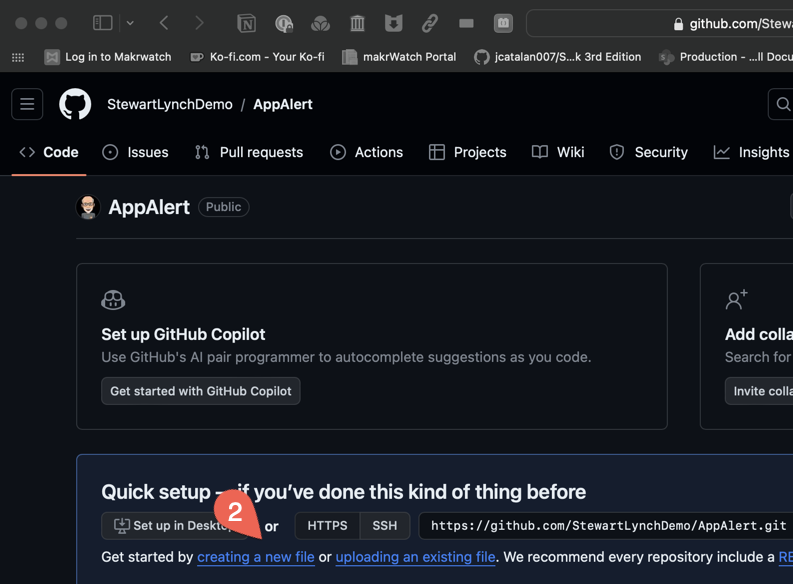Click the Notion extension icon
793x584 pixels.
pos(246,23)
